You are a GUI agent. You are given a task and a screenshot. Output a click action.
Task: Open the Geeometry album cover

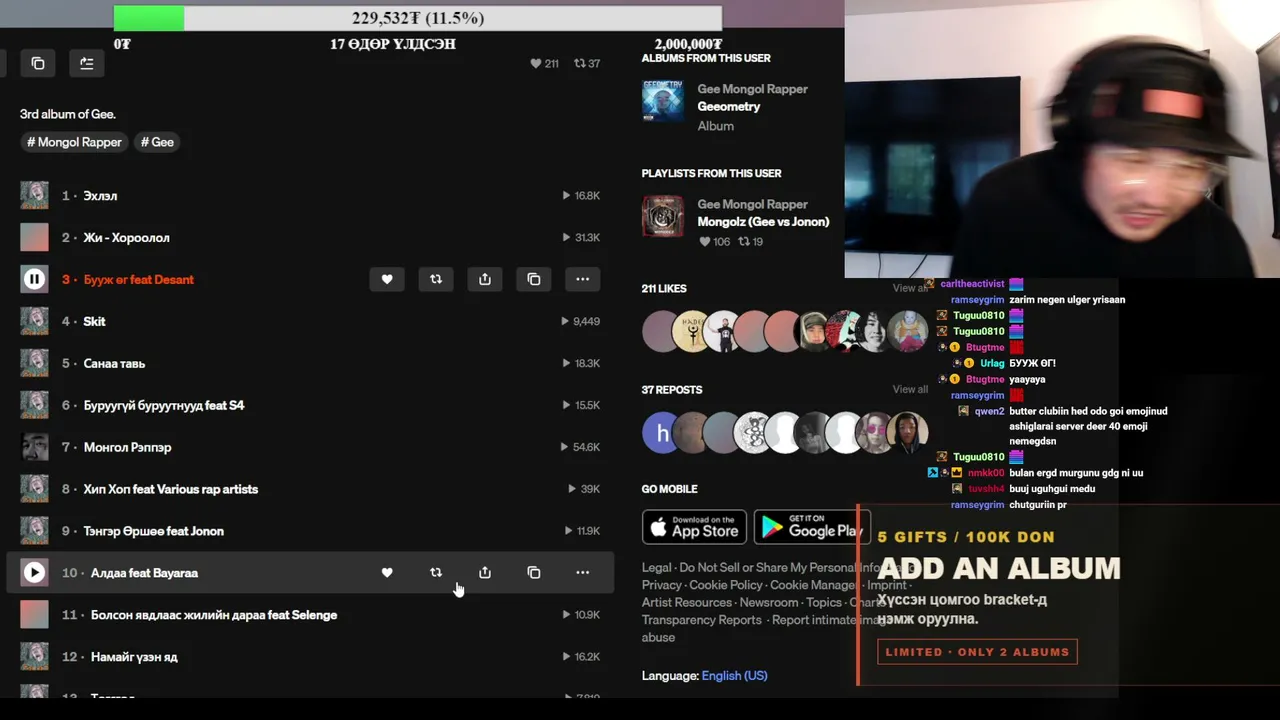point(663,101)
